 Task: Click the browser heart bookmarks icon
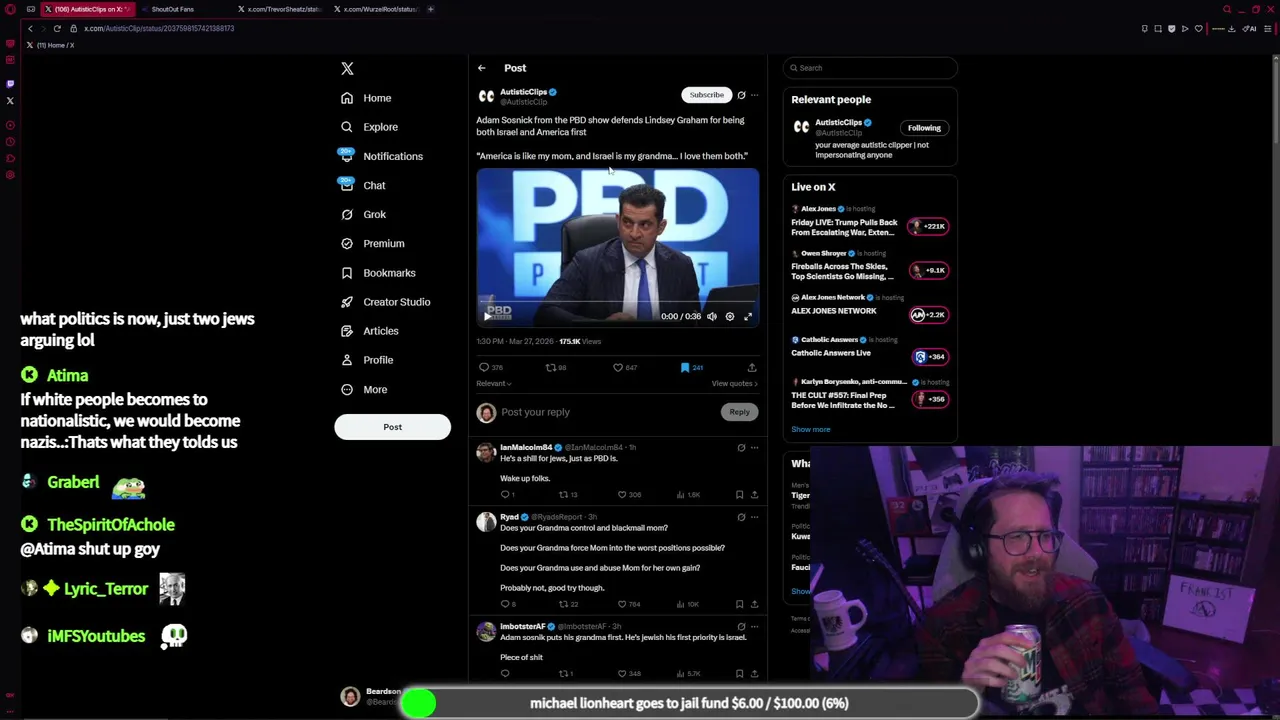click(1198, 28)
